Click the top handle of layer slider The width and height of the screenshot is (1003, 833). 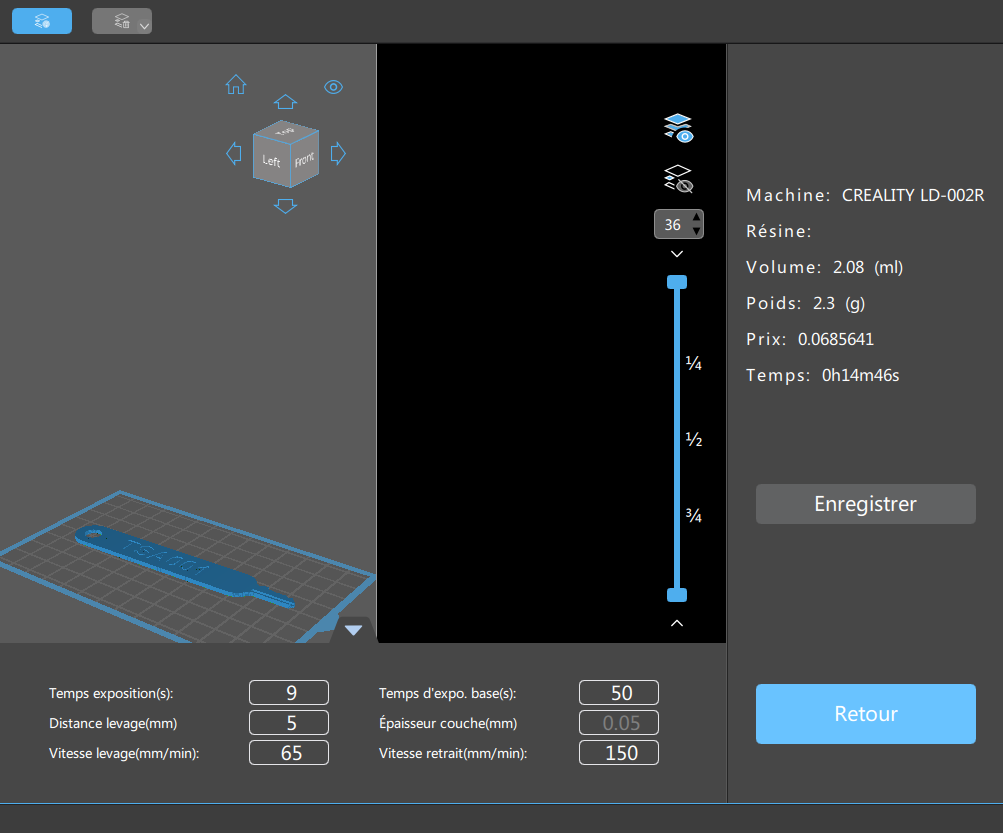point(677,282)
